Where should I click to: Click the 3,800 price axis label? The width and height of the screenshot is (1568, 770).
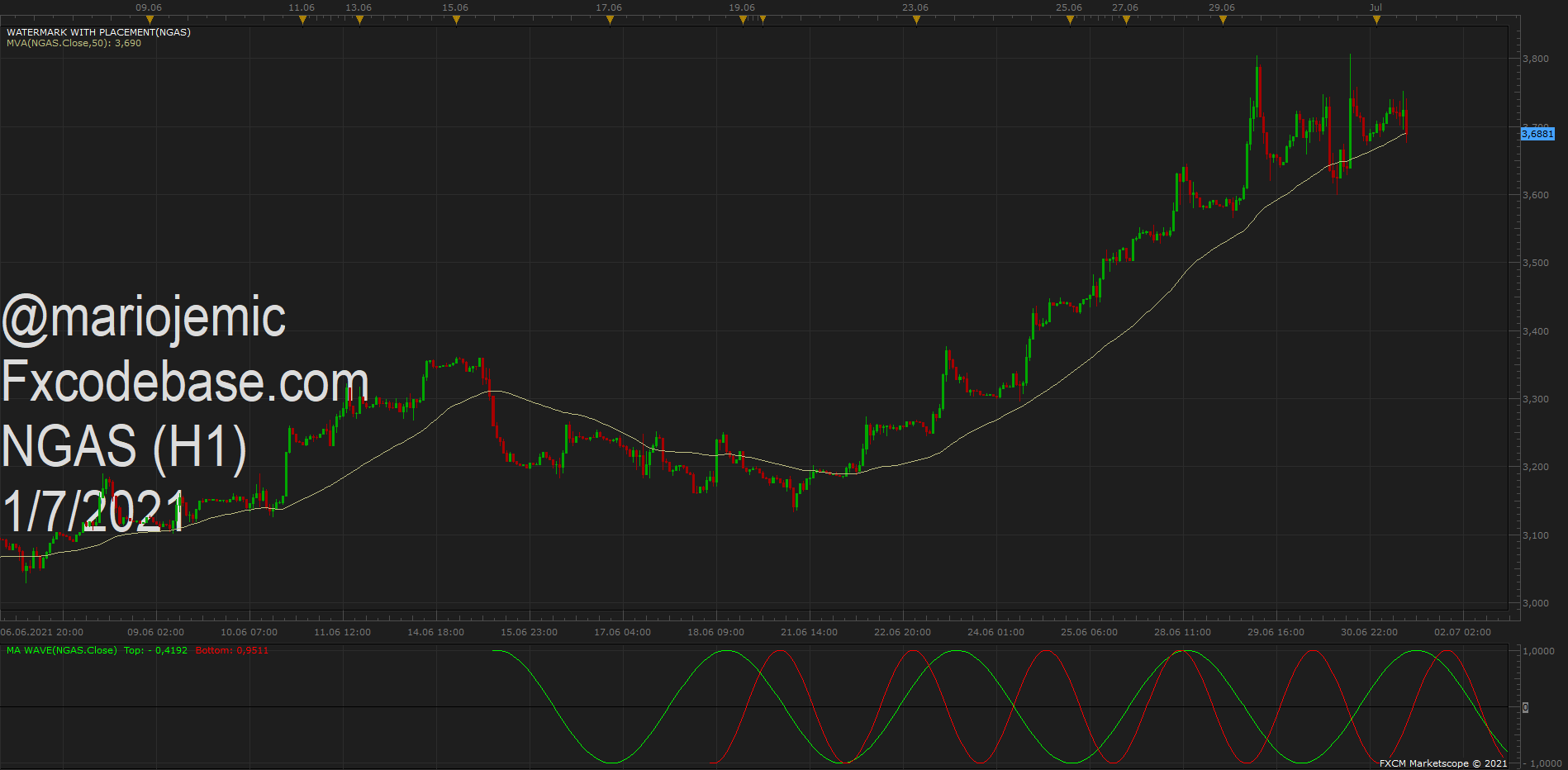click(x=1536, y=59)
